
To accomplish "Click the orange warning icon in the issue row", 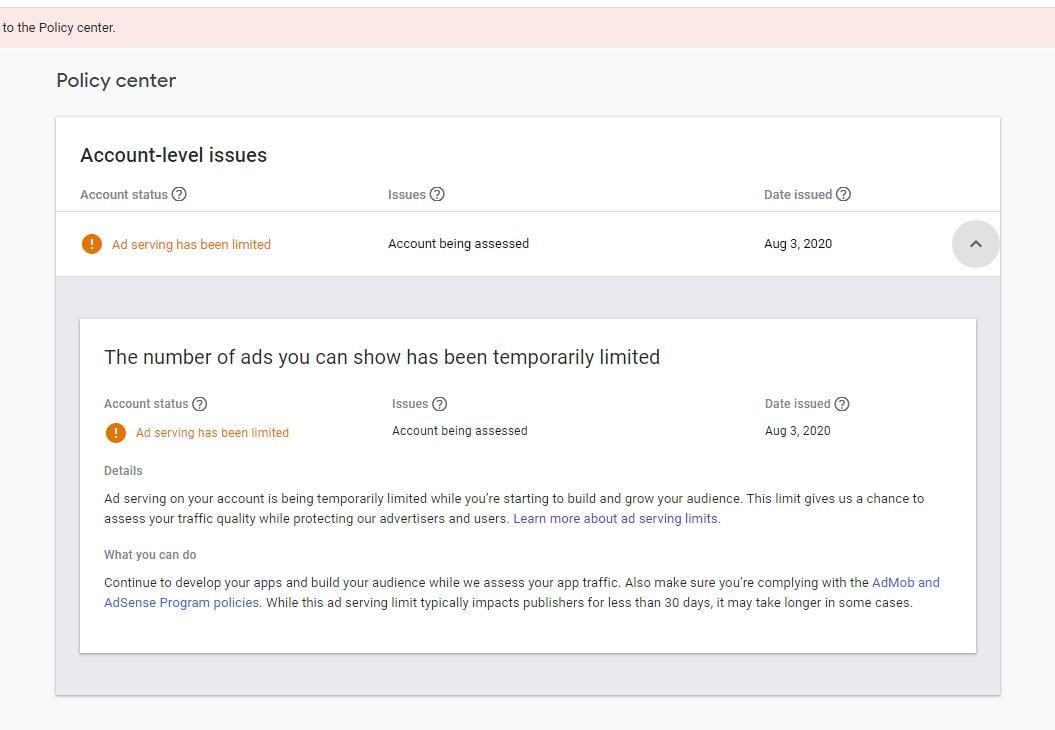I will (x=91, y=243).
